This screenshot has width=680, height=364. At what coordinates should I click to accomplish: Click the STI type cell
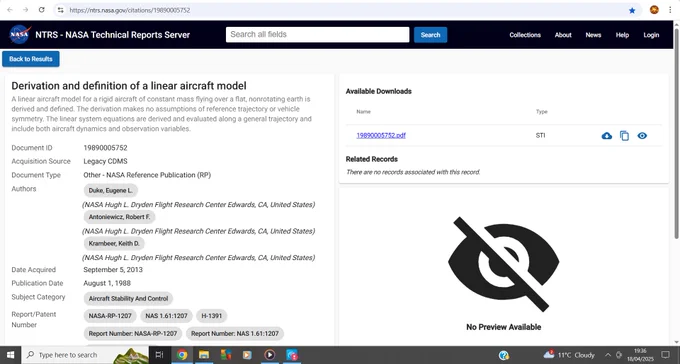point(540,136)
